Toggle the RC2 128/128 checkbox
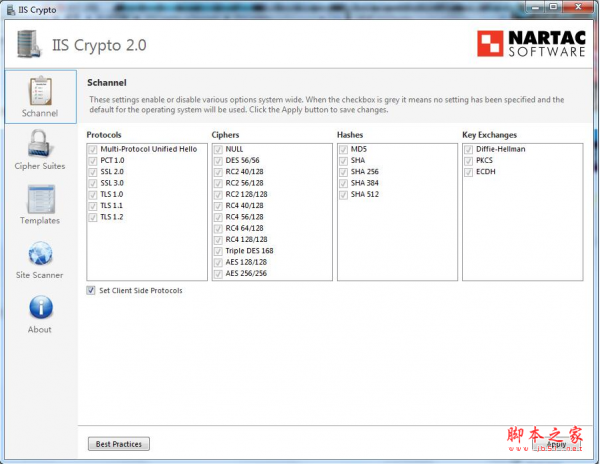Viewport: 600px width, 464px height. 218,194
